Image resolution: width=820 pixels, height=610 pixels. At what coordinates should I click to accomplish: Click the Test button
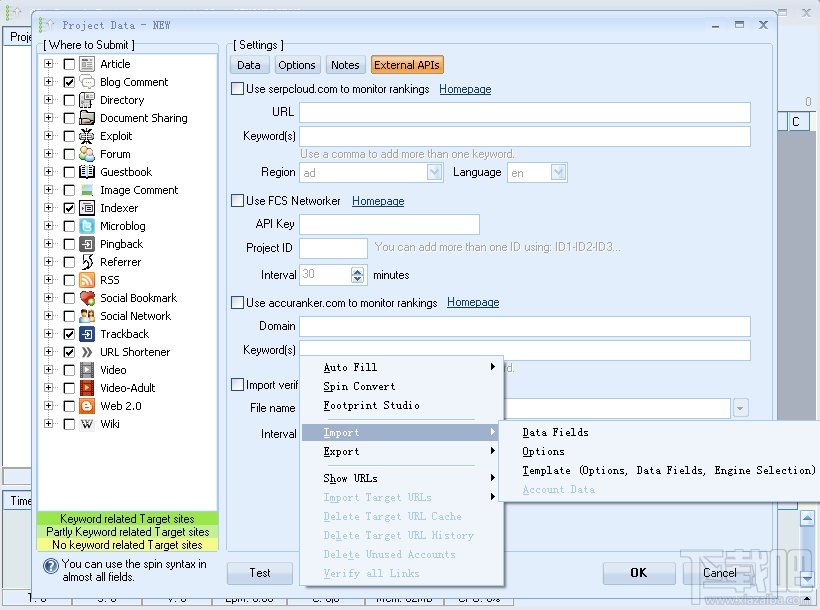click(x=259, y=573)
